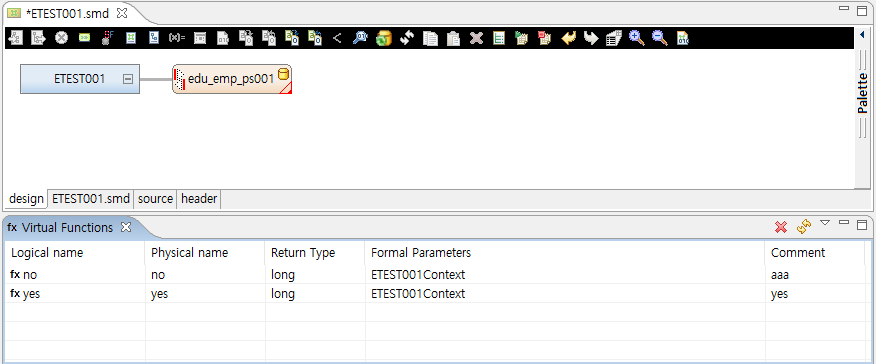The height and width of the screenshot is (364, 876).
Task: Click the paste clipboard toolbar icon
Action: point(454,38)
